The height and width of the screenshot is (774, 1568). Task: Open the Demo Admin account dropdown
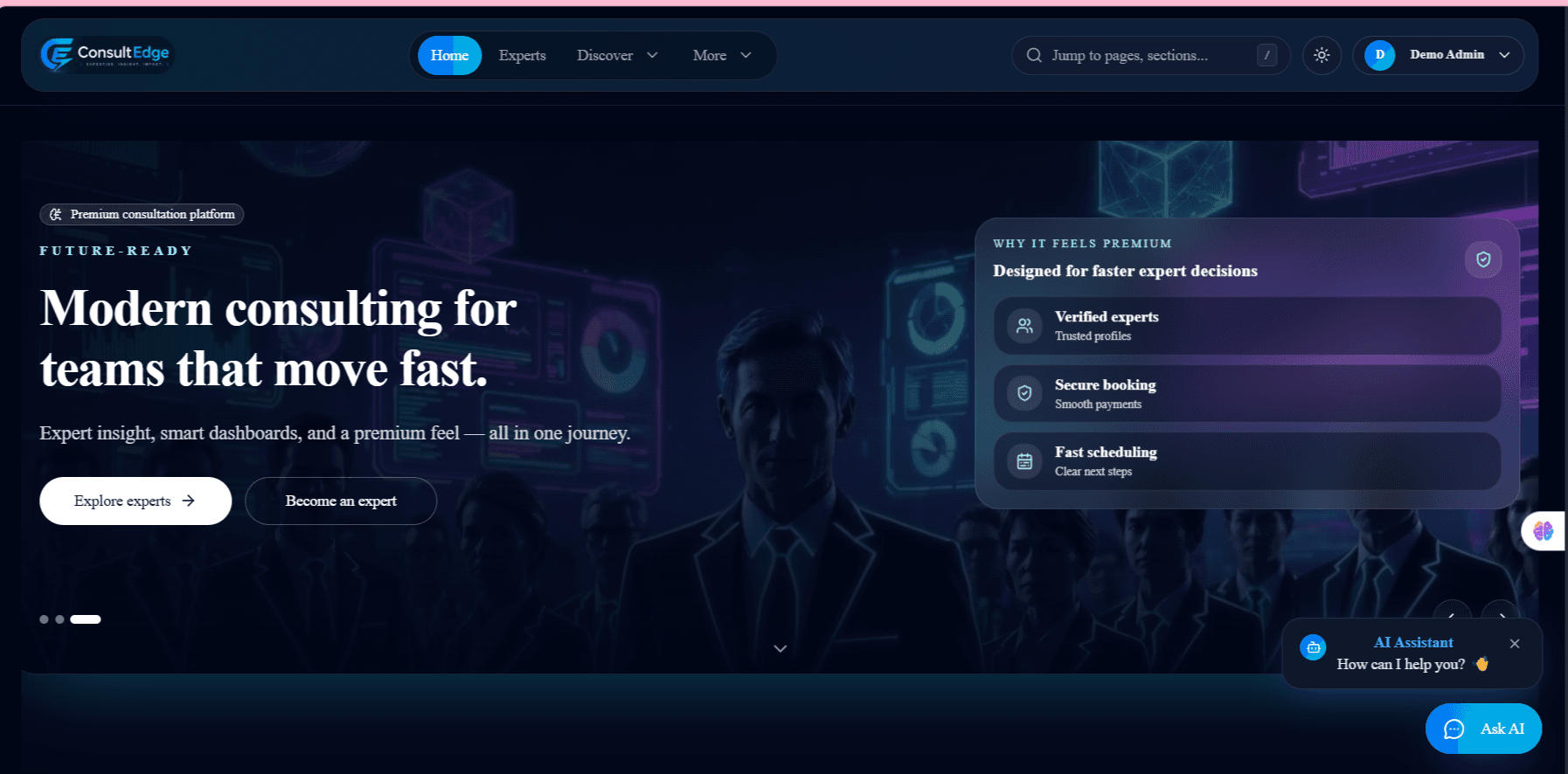coord(1439,55)
